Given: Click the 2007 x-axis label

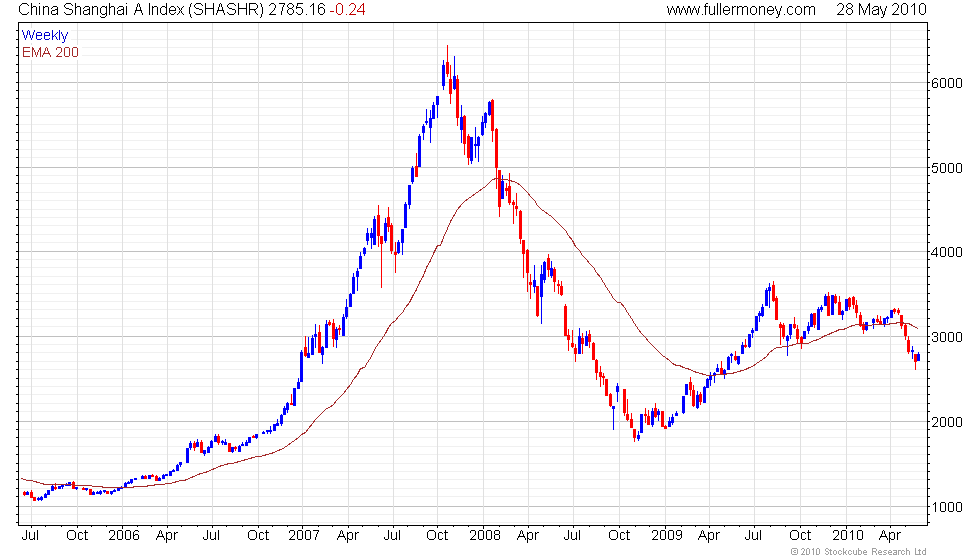Looking at the screenshot, I should [x=304, y=536].
